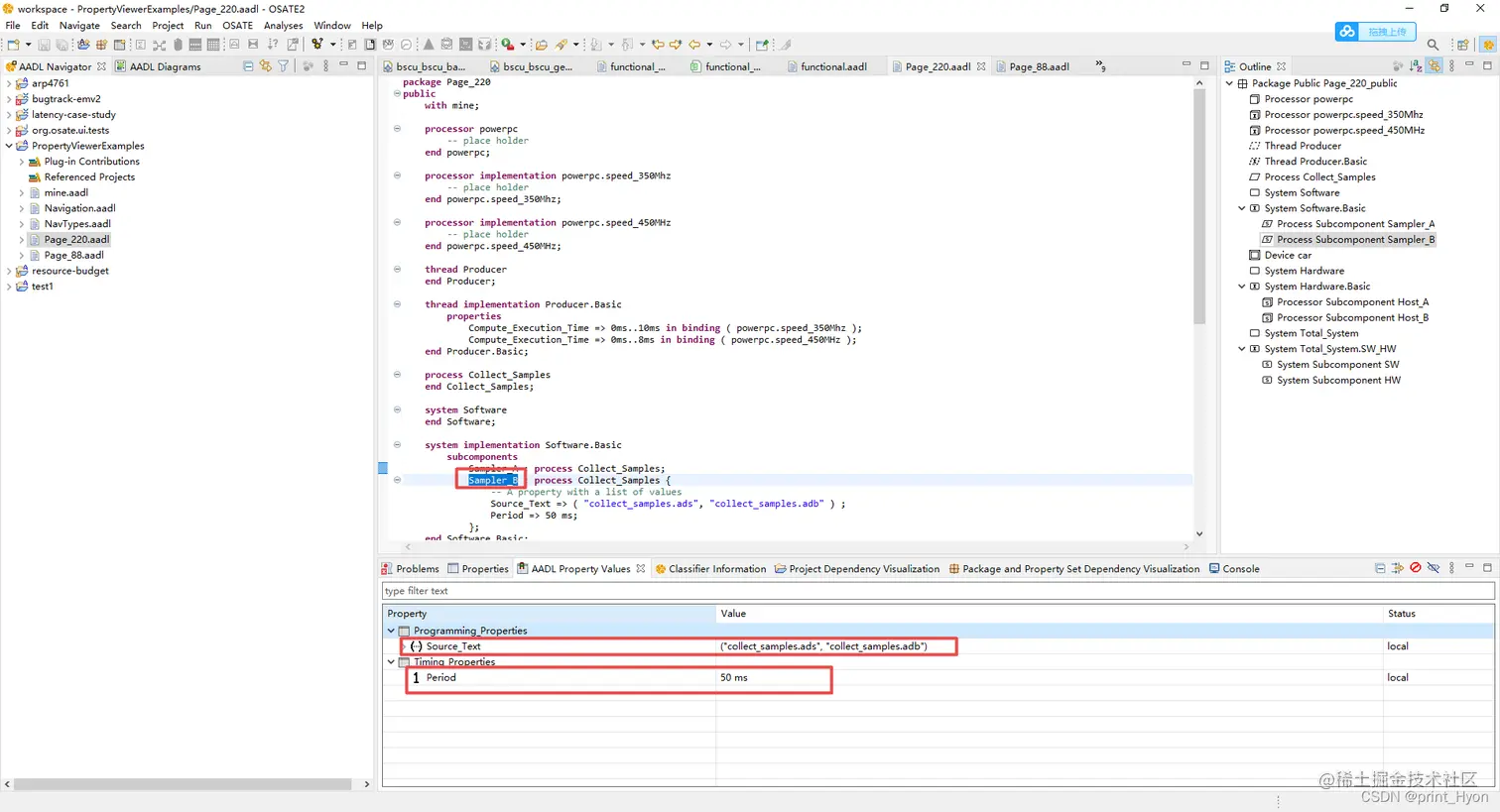Viewport: 1500px width, 812px height.
Task: Click the New file toolbar icon
Action: click(x=13, y=45)
